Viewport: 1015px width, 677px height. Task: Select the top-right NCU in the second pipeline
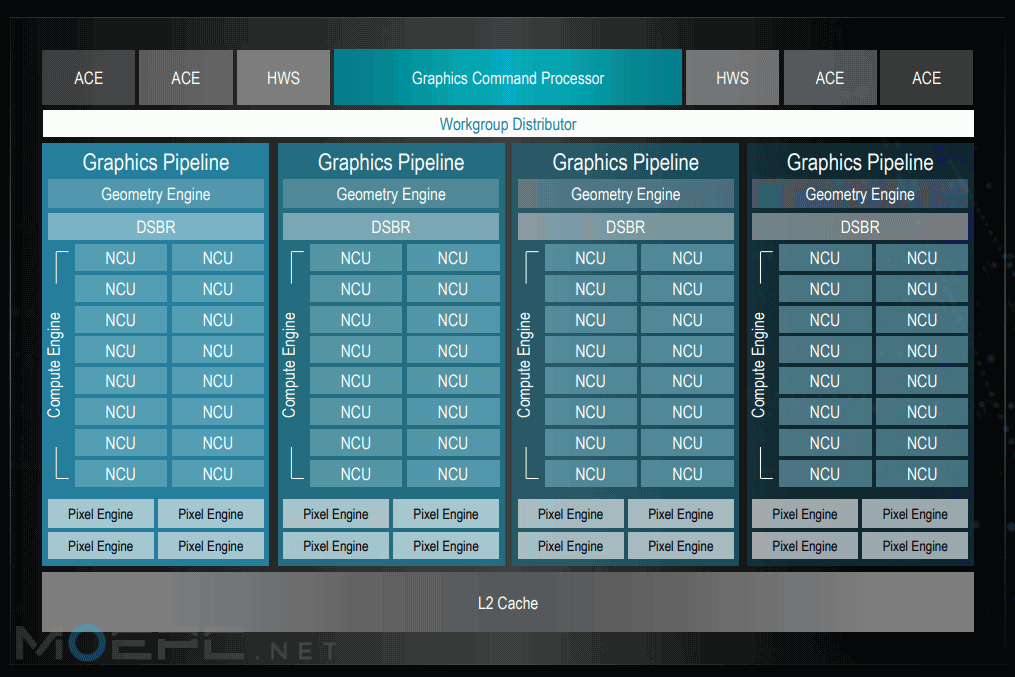[x=452, y=258]
